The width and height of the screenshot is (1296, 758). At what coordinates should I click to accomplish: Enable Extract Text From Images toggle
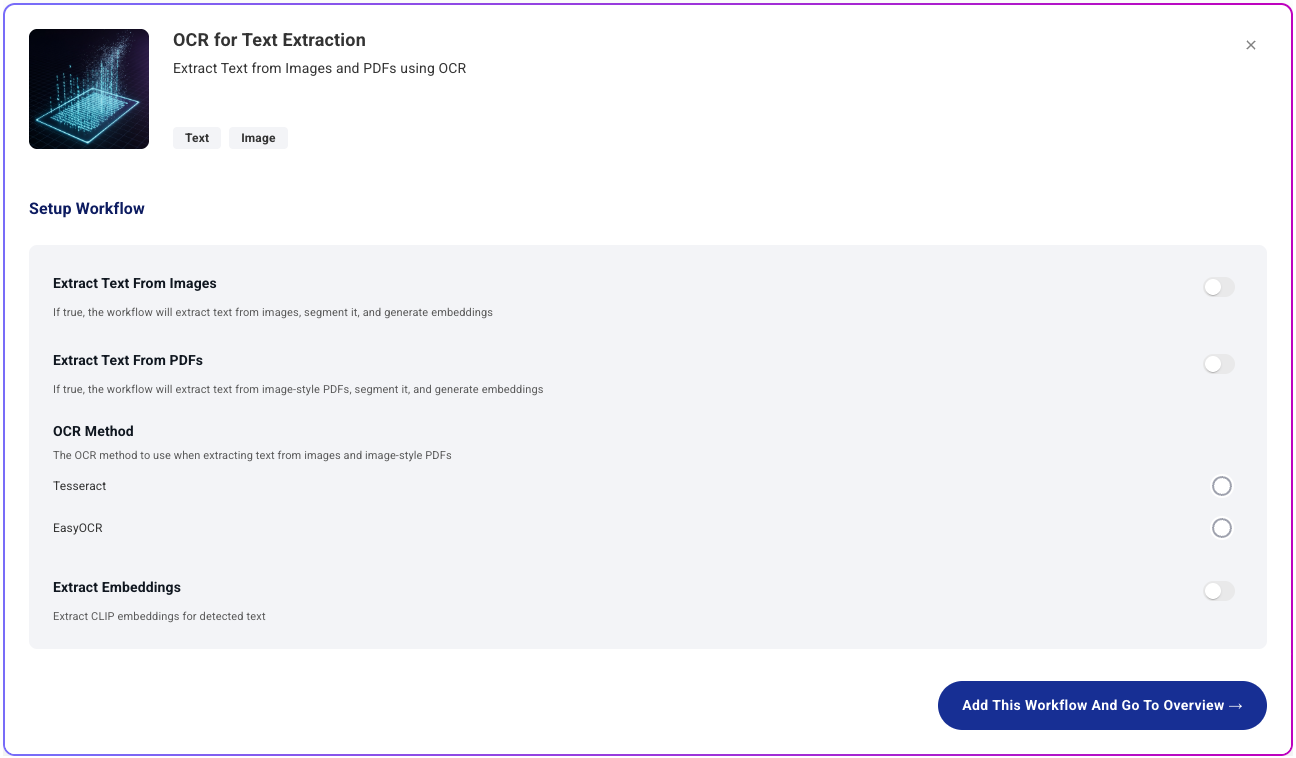[1219, 287]
